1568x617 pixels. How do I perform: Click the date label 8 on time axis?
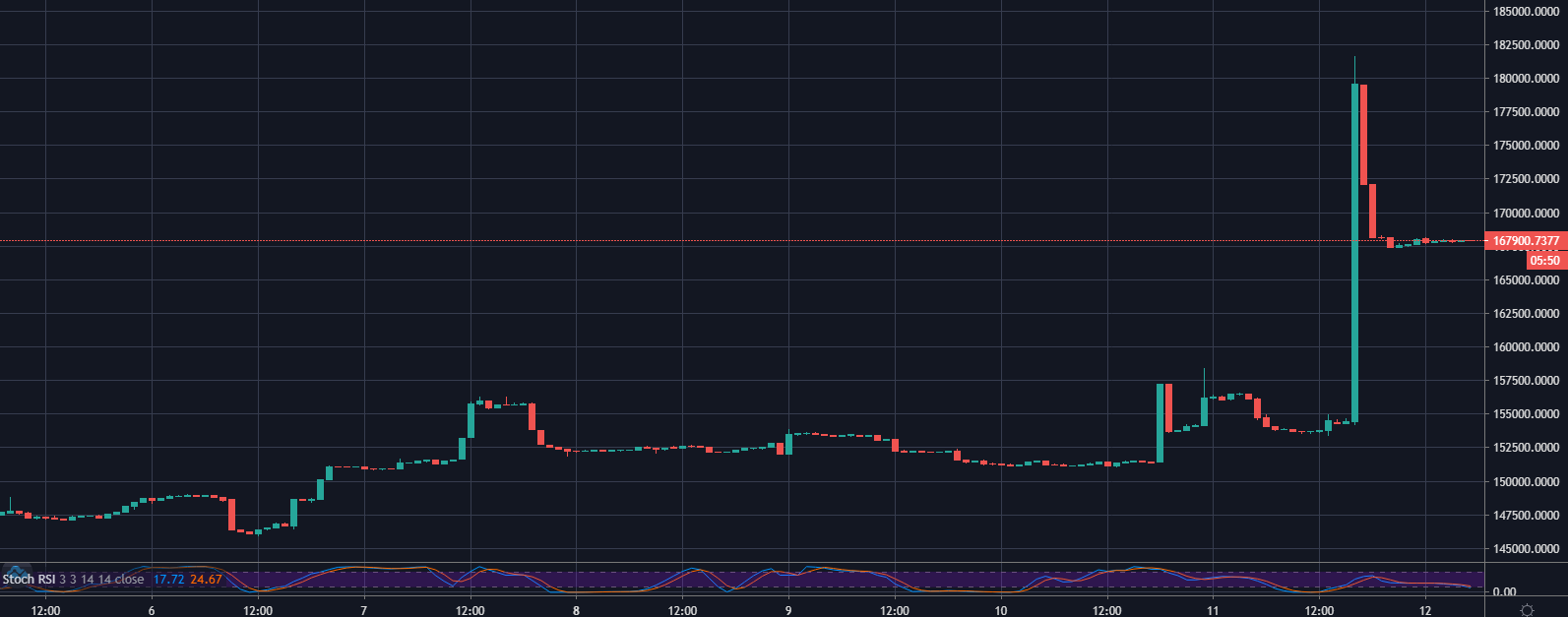576,610
